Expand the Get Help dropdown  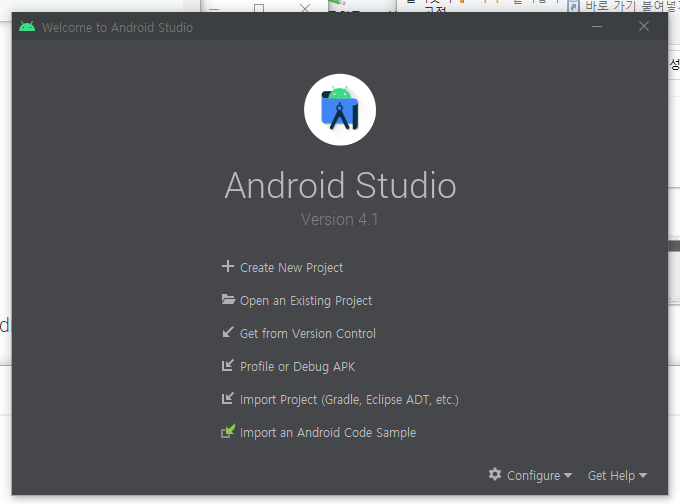point(617,475)
